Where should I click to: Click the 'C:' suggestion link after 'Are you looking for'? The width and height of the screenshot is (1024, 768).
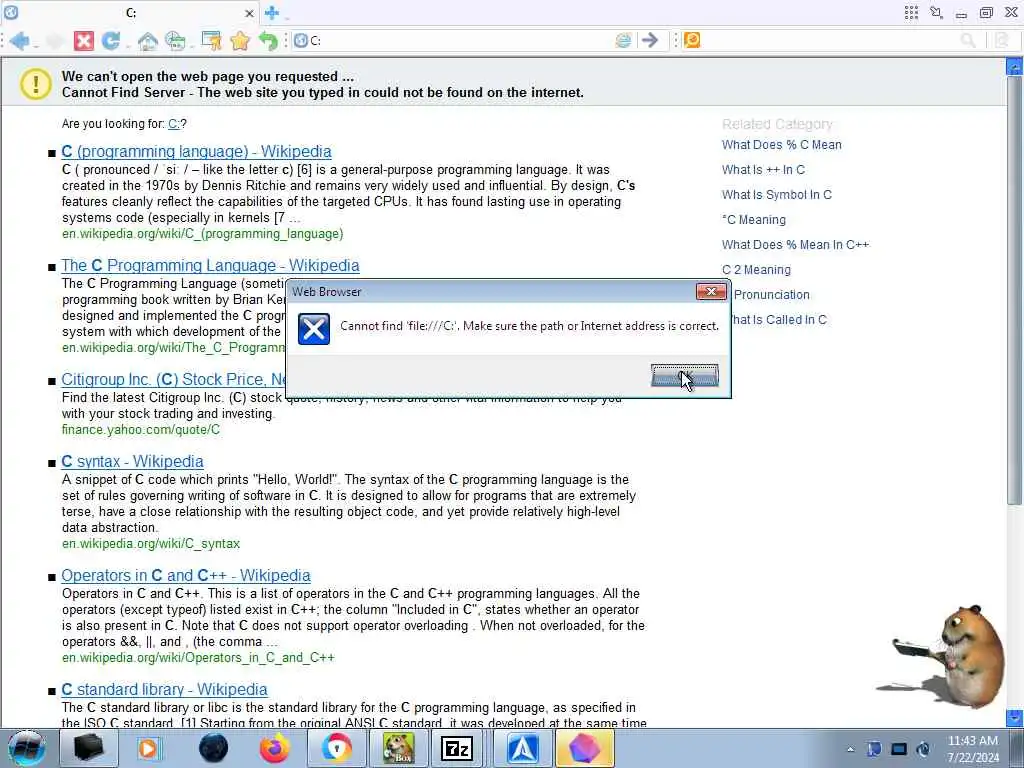point(174,124)
